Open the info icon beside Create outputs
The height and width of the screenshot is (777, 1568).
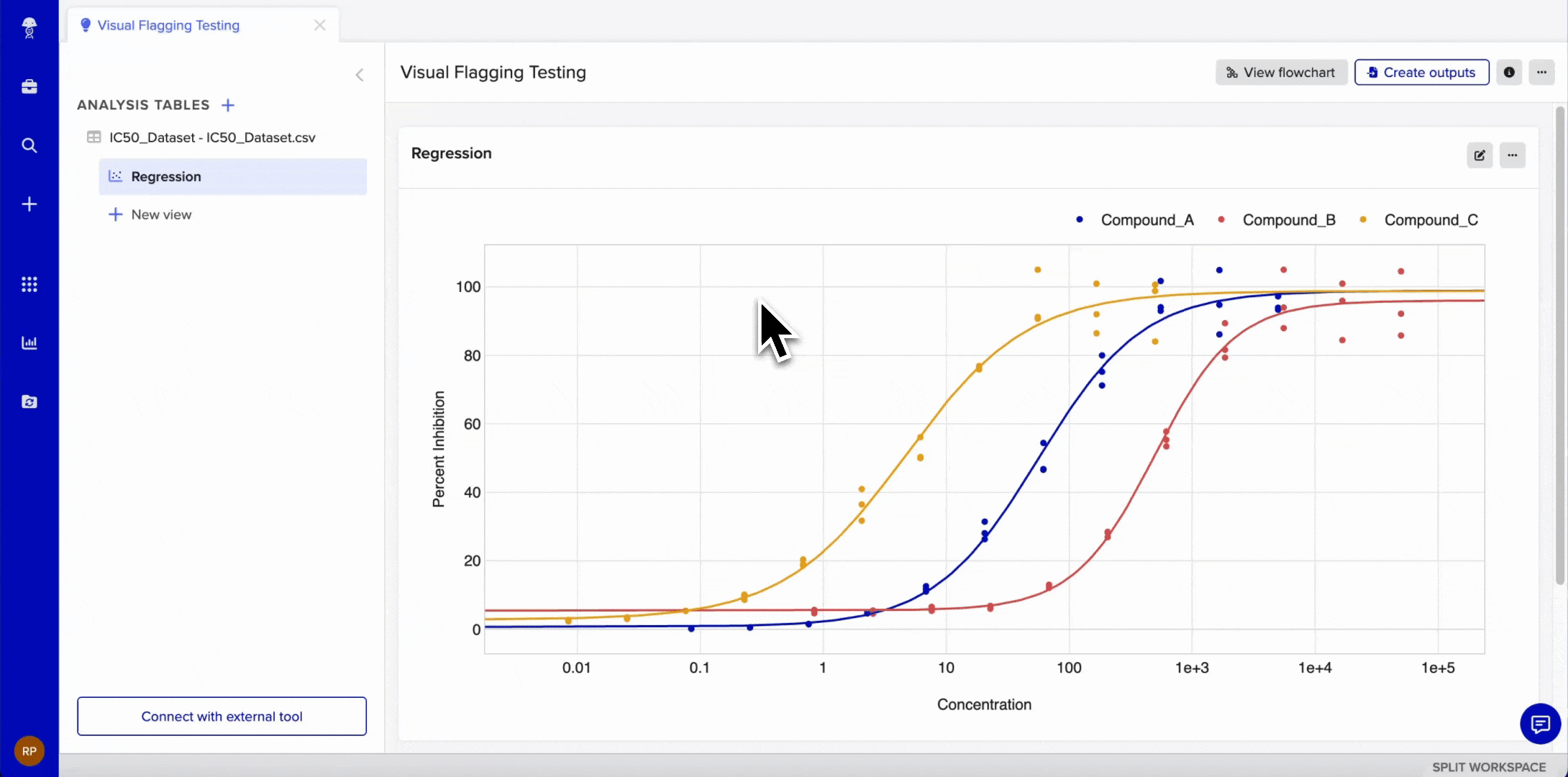1509,73
